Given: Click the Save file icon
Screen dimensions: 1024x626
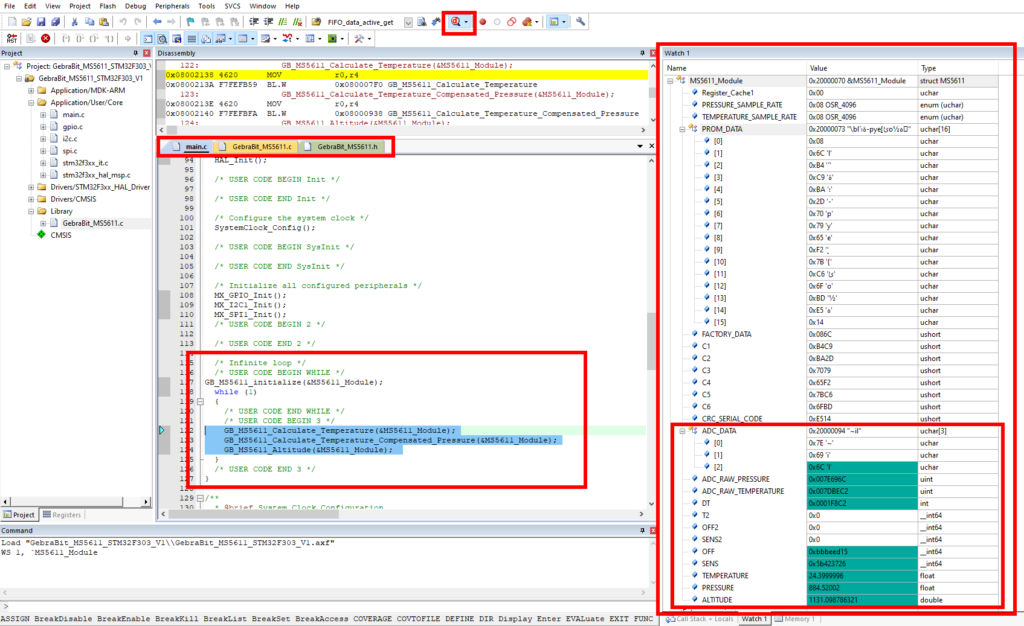Looking at the screenshot, I should [x=41, y=22].
